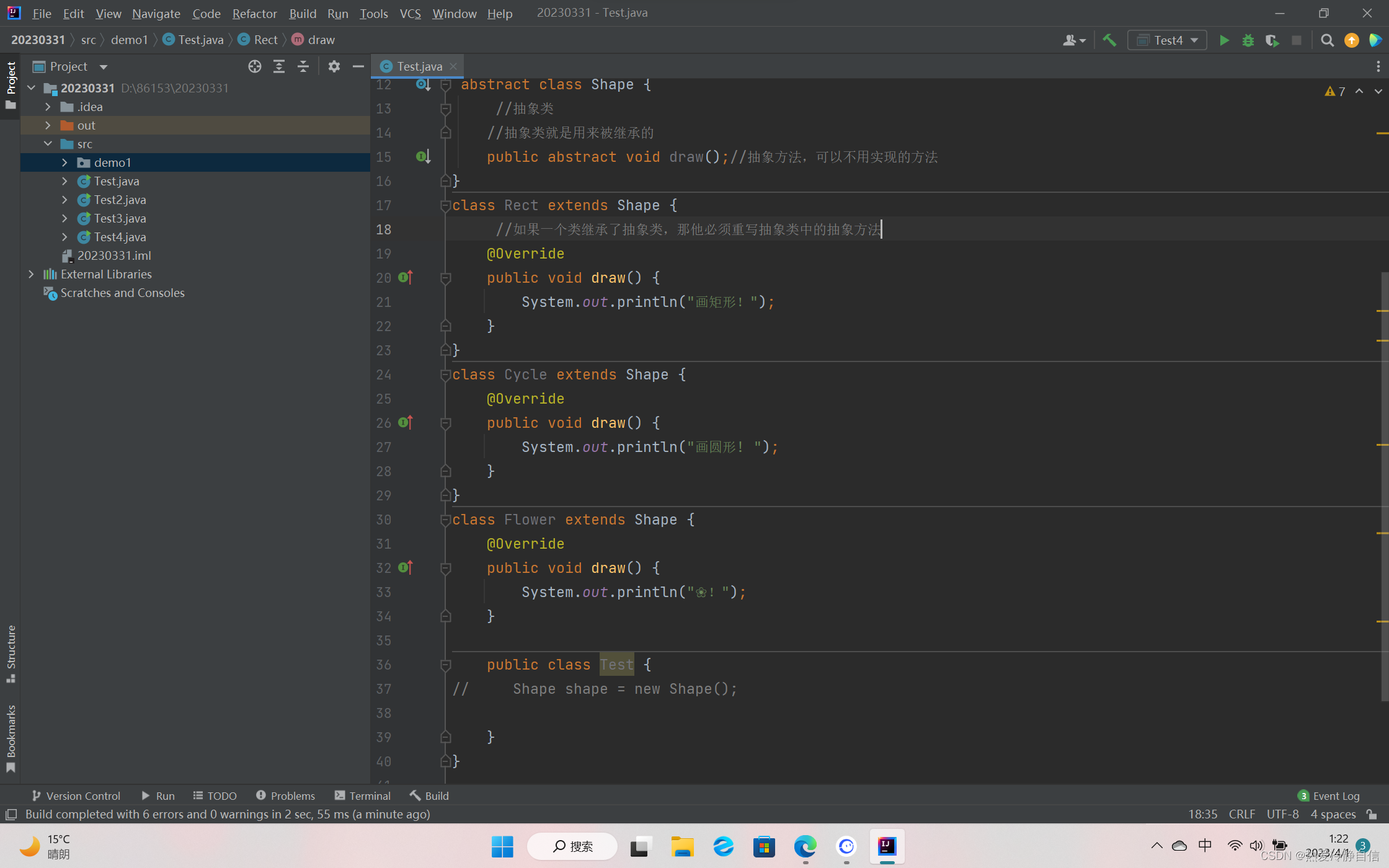This screenshot has height=868, width=1389.
Task: Fold the Test class at line 36
Action: click(445, 665)
